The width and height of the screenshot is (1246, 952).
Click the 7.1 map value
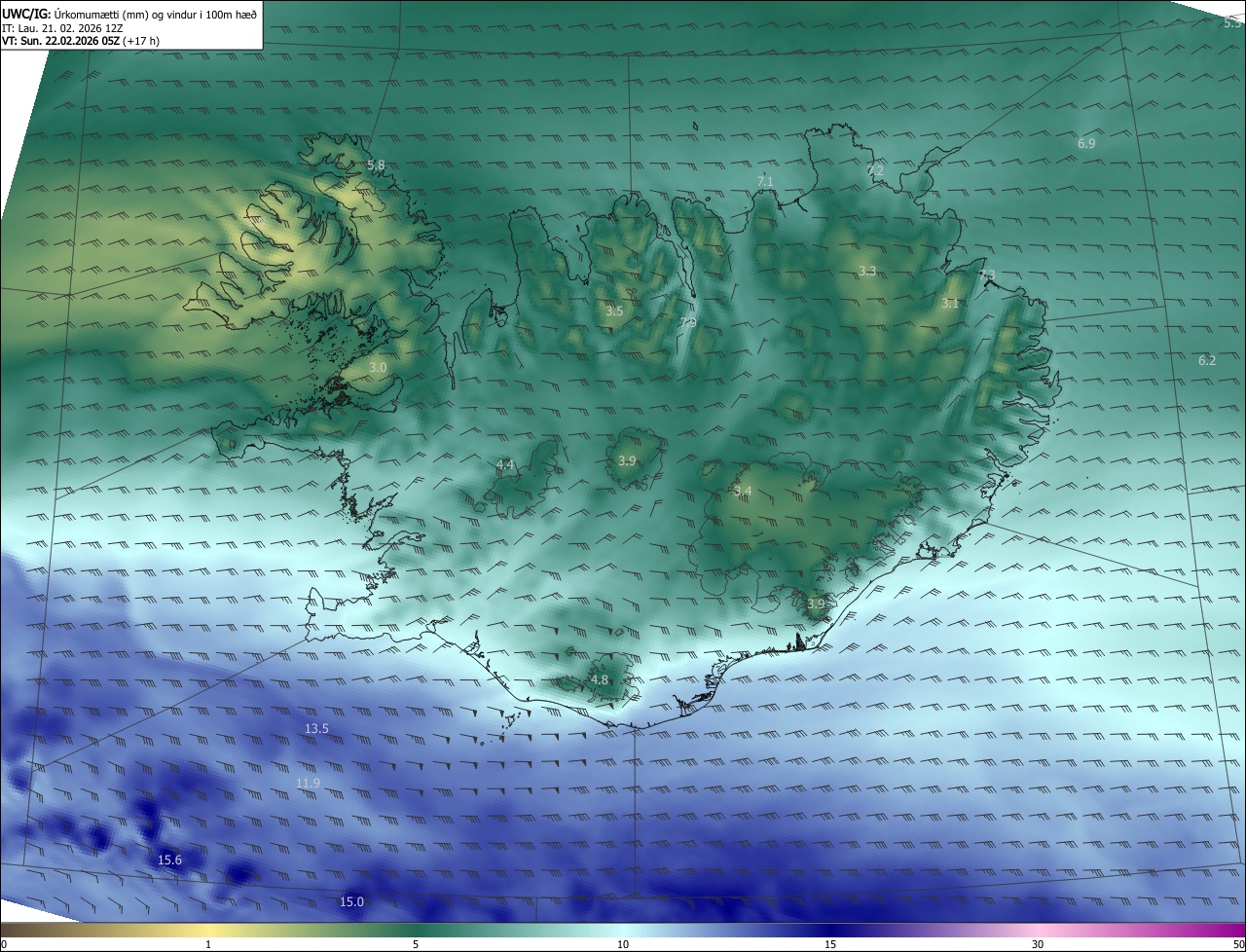click(x=765, y=181)
